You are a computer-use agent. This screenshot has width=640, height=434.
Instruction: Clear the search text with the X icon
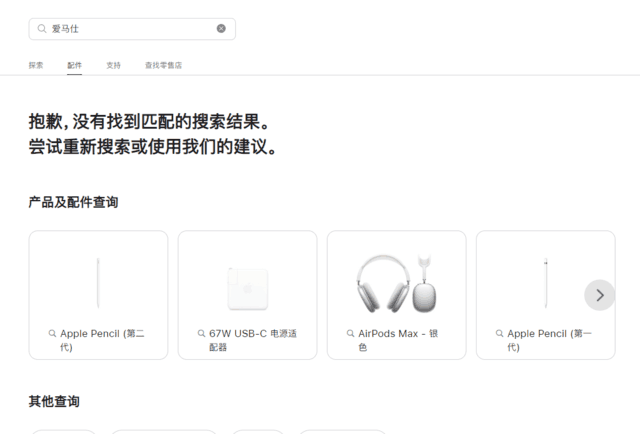point(221,29)
